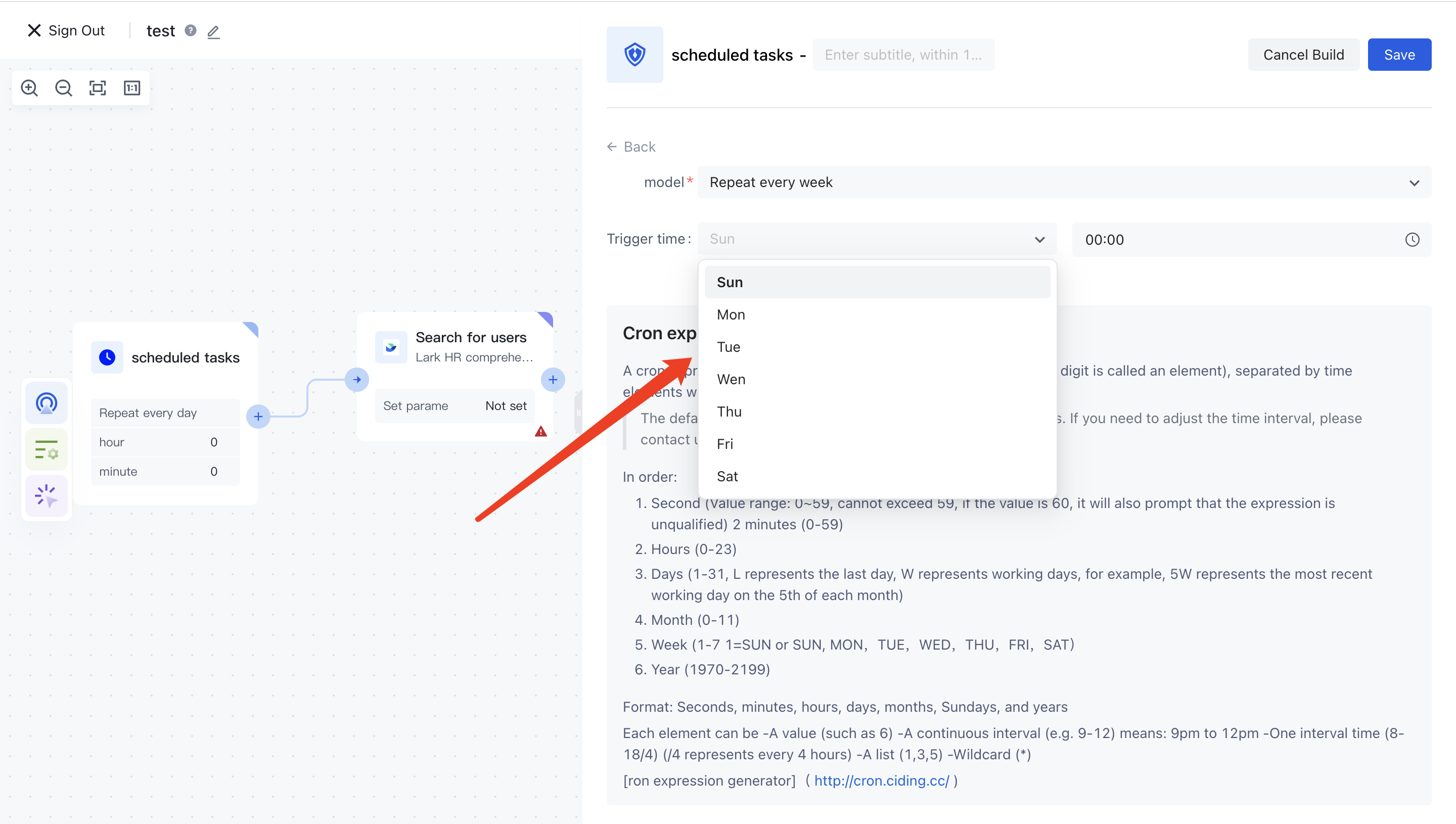1456x824 pixels.
Task: Choose Fri from the day list
Action: [x=725, y=444]
